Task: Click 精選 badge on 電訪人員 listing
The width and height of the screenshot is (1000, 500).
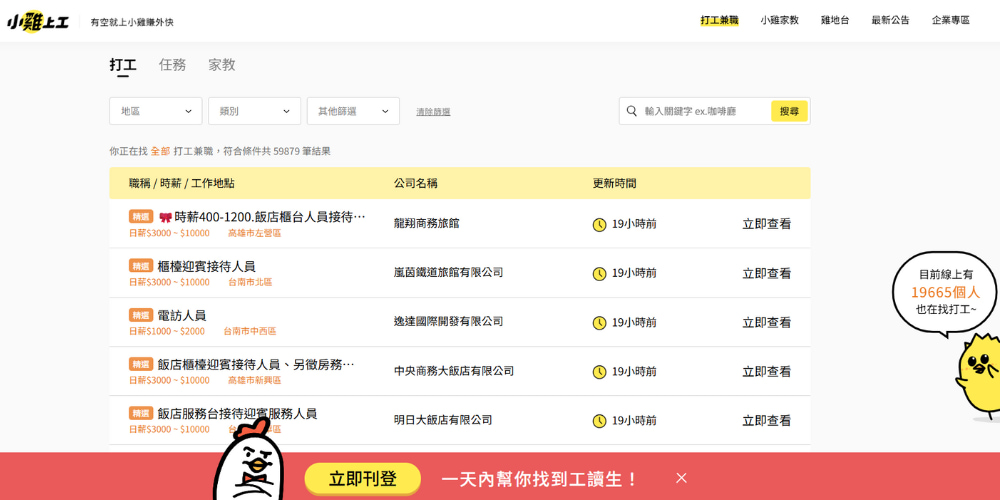Action: tap(141, 315)
